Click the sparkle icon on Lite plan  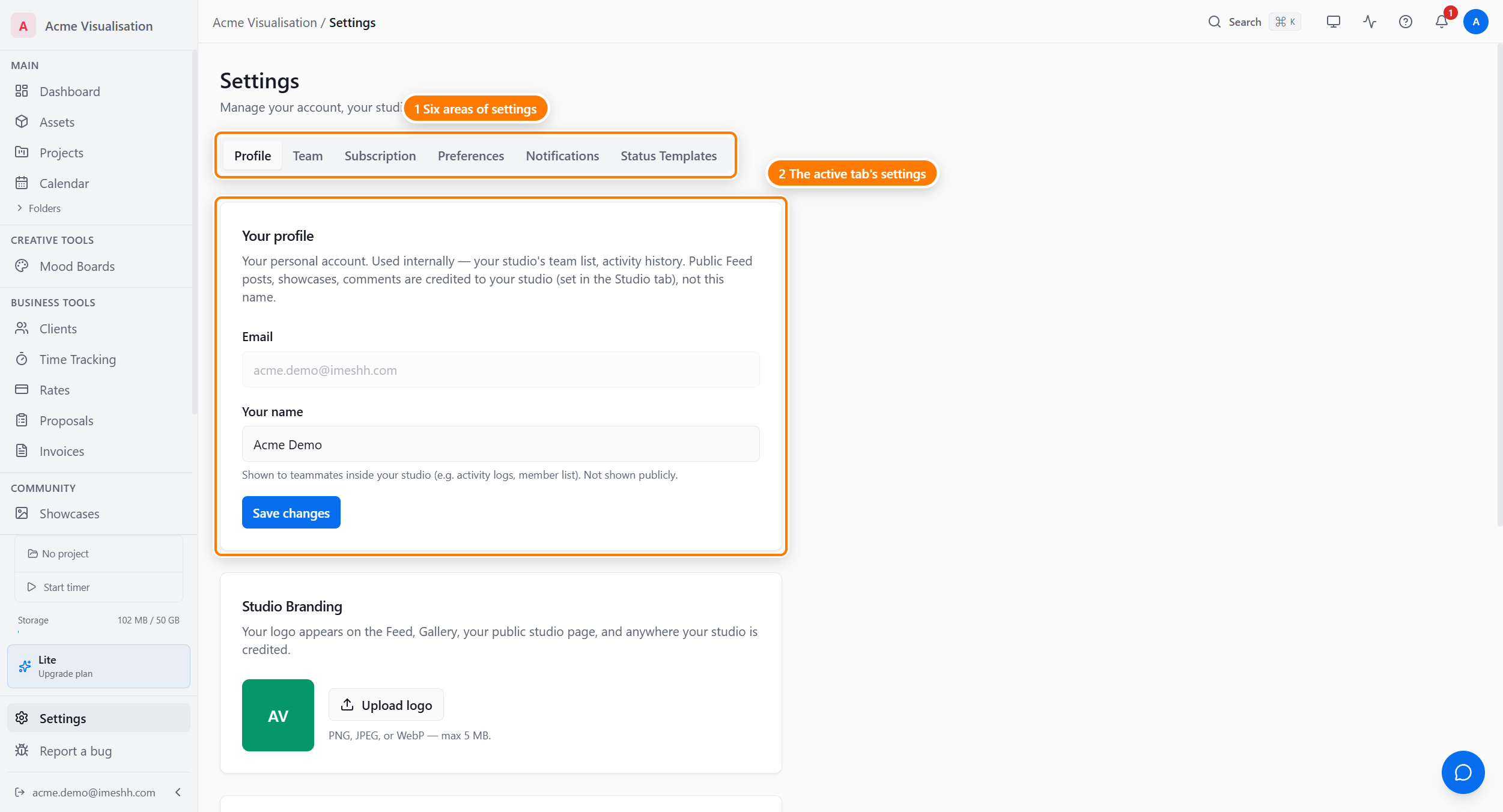point(25,666)
